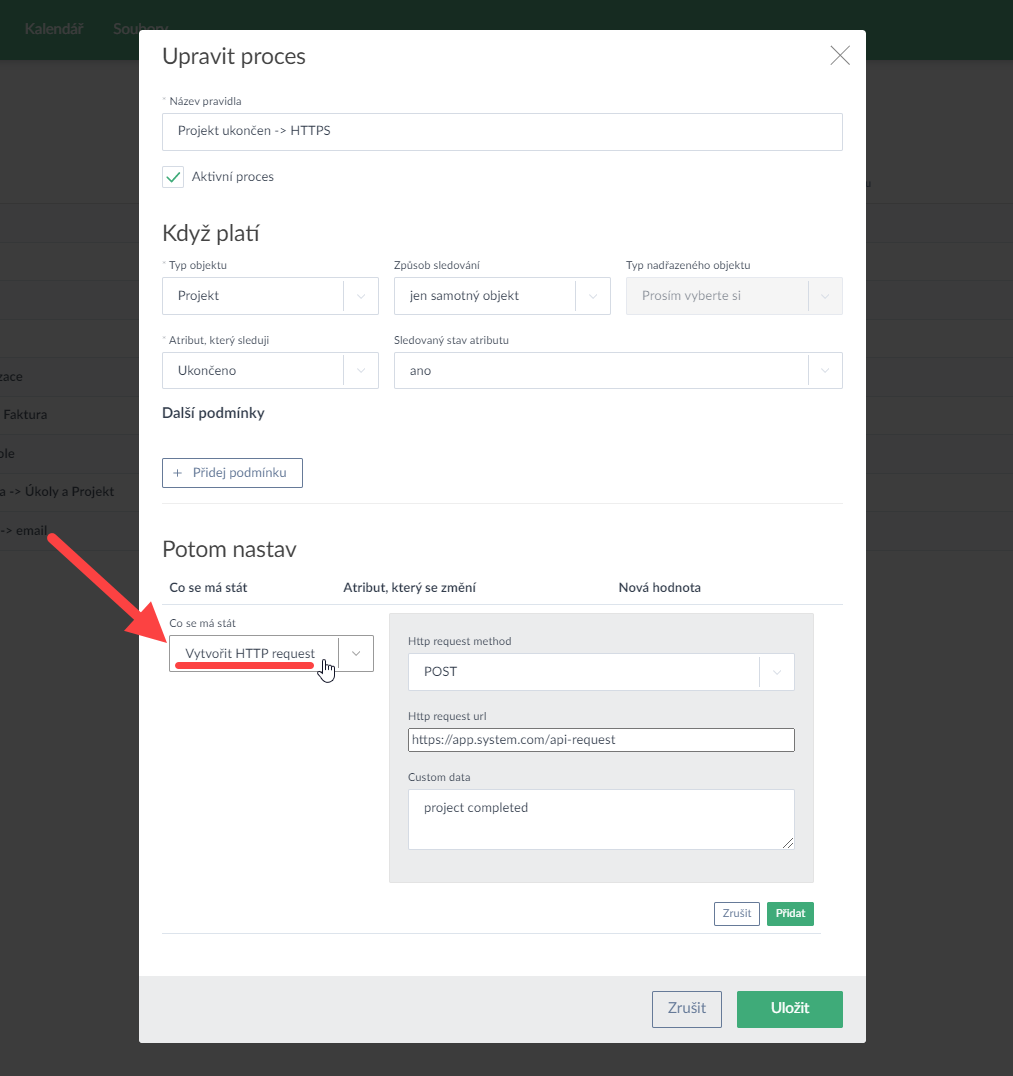Click inside the Custom data textarea
The width and height of the screenshot is (1013, 1076).
coord(601,819)
